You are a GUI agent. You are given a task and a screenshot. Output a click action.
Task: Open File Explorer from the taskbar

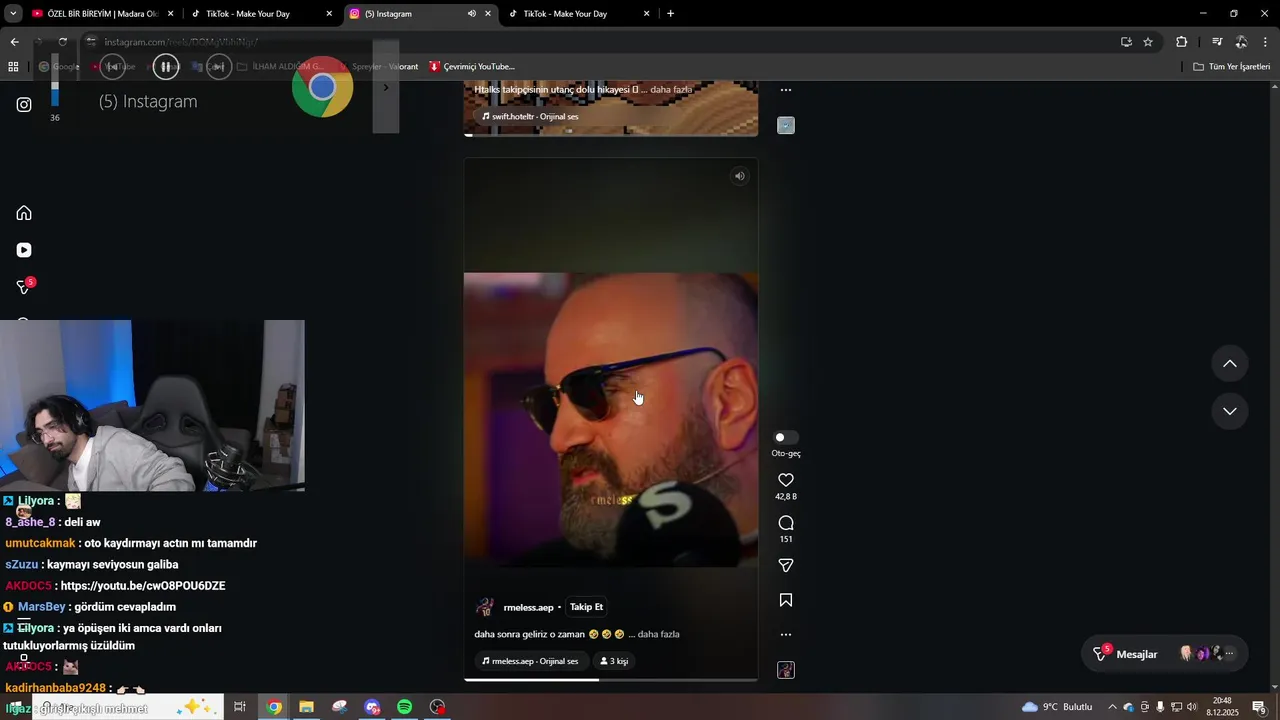click(x=307, y=707)
